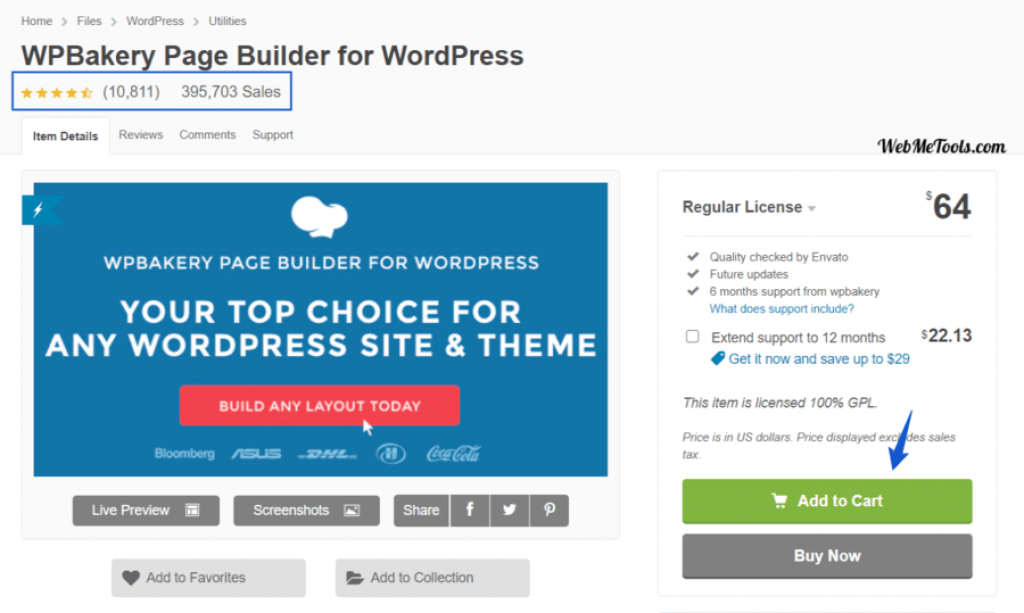Click "Quality checked by Envato" text
This screenshot has height=613, width=1024.
tap(779, 257)
